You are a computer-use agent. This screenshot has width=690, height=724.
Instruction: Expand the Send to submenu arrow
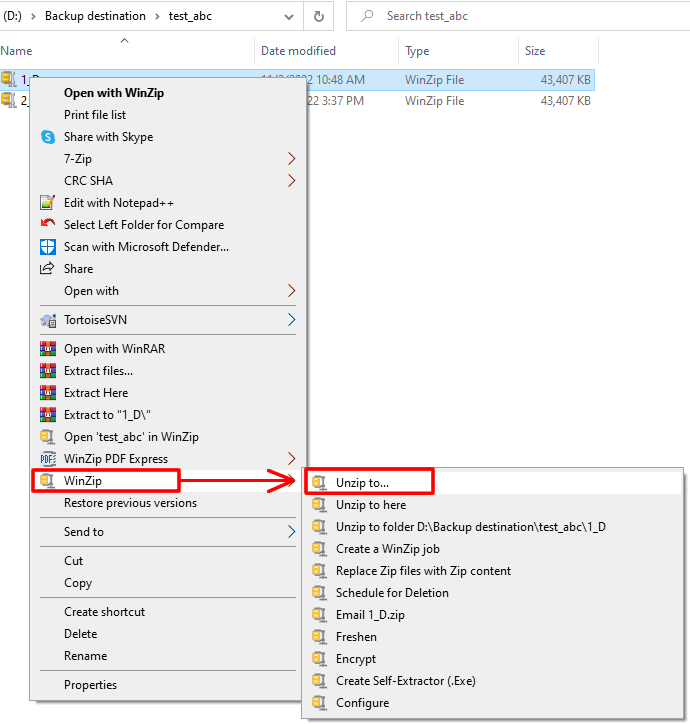pos(291,532)
